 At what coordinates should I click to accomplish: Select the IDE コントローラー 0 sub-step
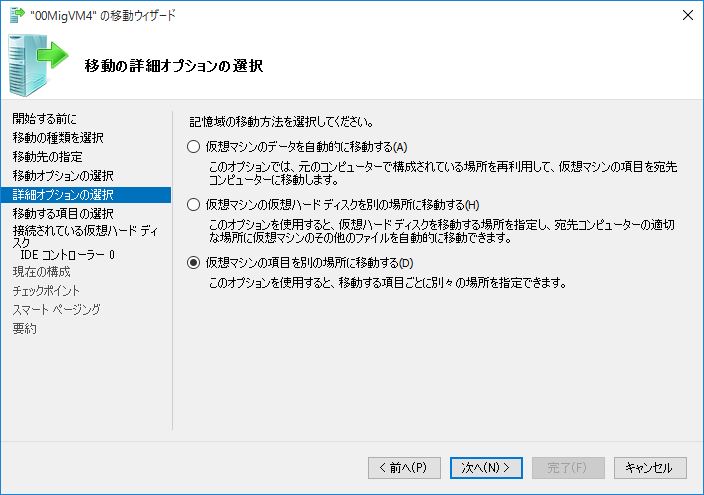[x=68, y=255]
